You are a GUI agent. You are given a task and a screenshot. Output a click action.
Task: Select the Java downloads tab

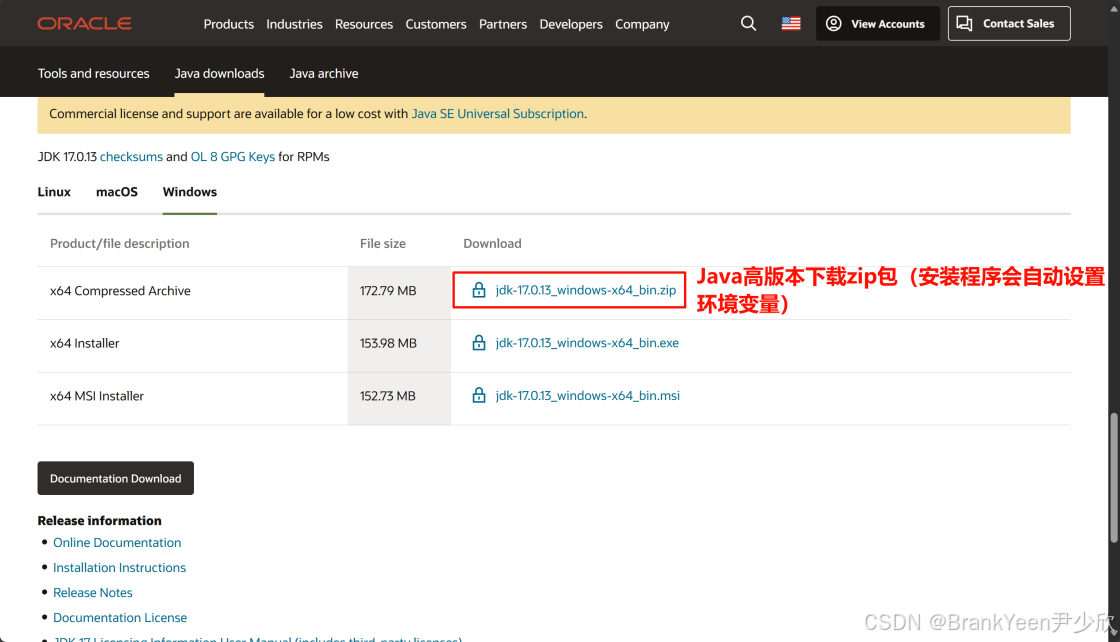pyautogui.click(x=219, y=74)
